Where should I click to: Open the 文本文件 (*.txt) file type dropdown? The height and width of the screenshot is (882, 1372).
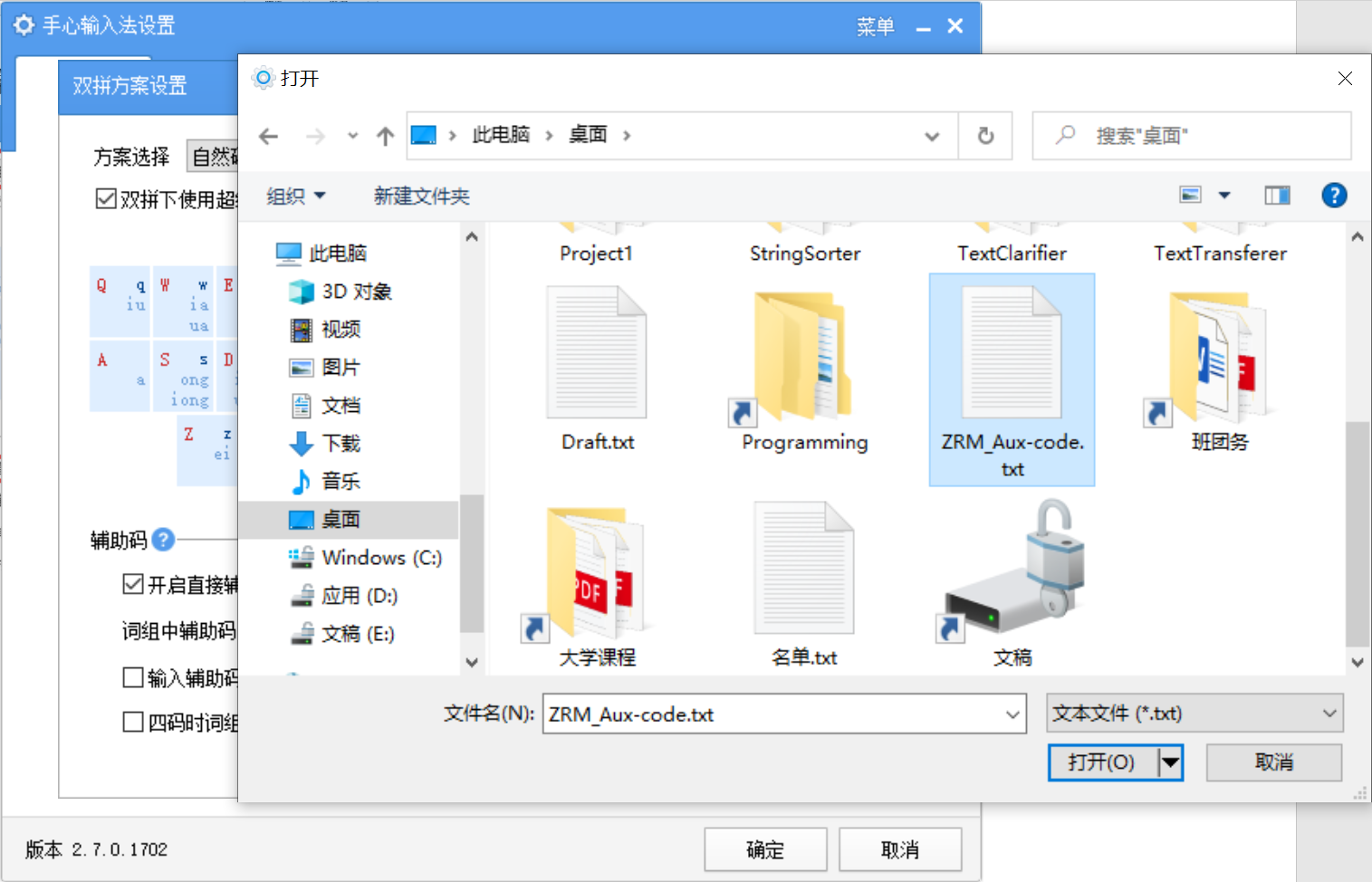[1328, 714]
